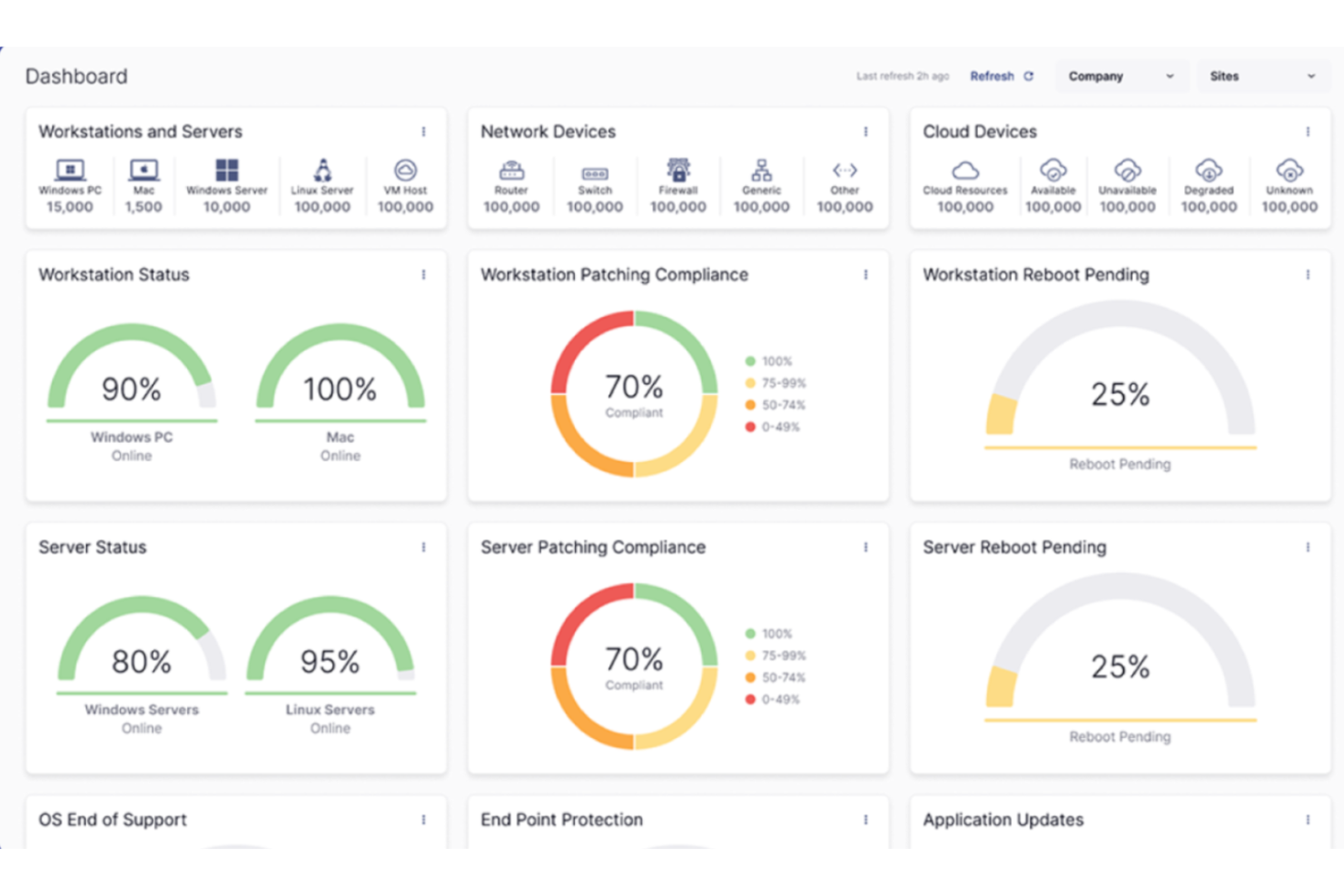The width and height of the screenshot is (1344, 896).
Task: Open the Workstation Status options menu
Action: point(423,274)
